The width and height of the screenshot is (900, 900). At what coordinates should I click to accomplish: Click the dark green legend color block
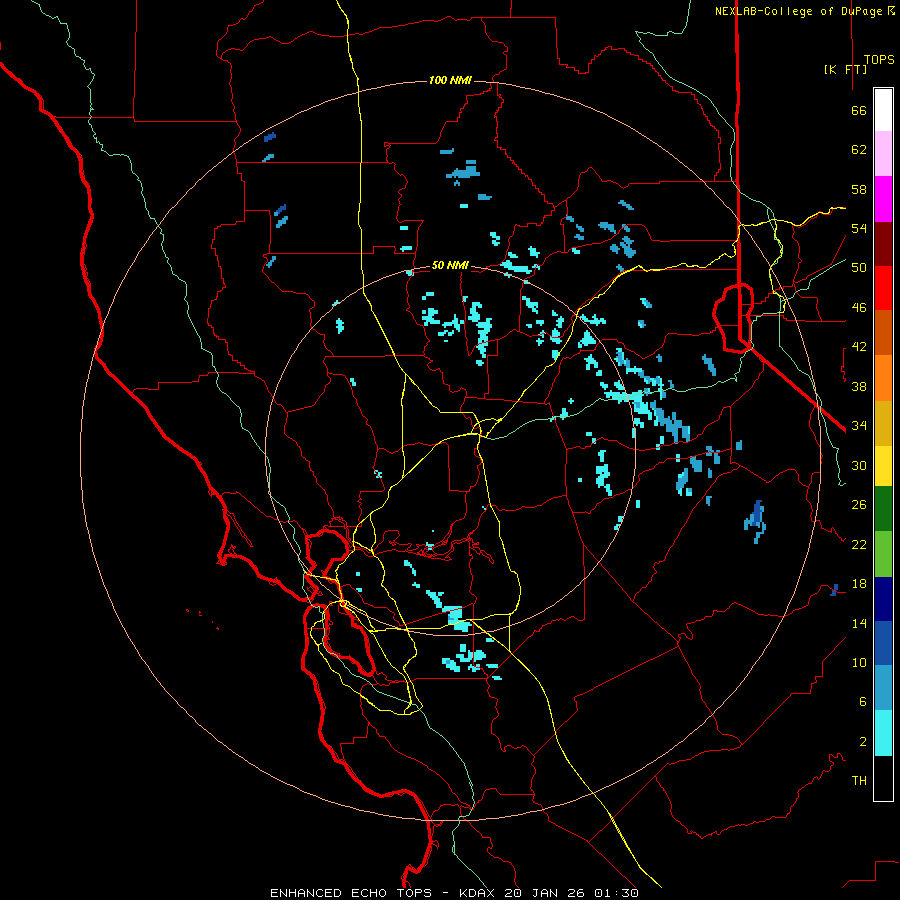coord(883,508)
